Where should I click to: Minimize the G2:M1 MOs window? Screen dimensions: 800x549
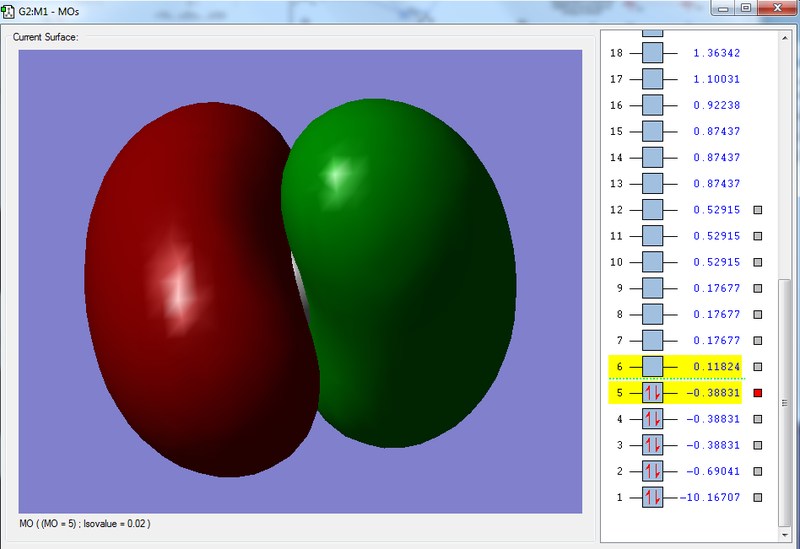(x=723, y=8)
